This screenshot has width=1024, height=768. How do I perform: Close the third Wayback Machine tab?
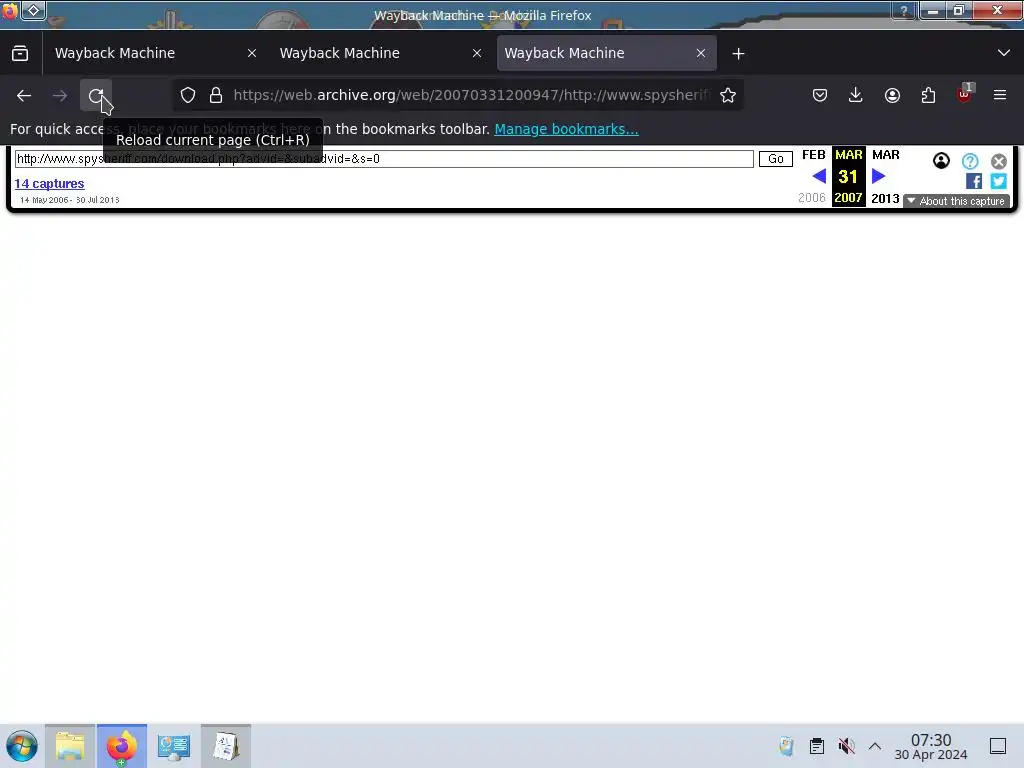[701, 53]
